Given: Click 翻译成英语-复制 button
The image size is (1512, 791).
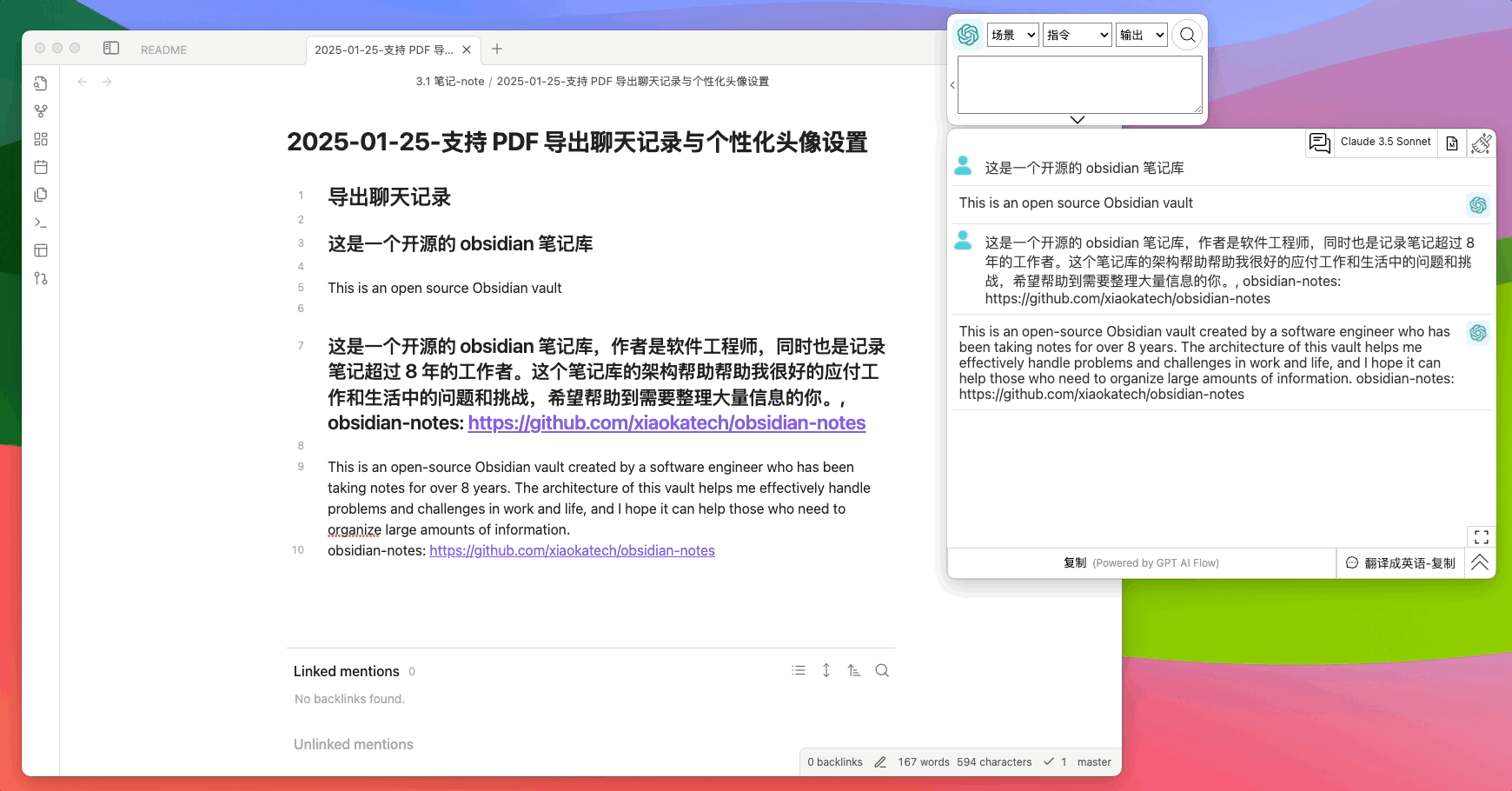Looking at the screenshot, I should tap(1400, 563).
